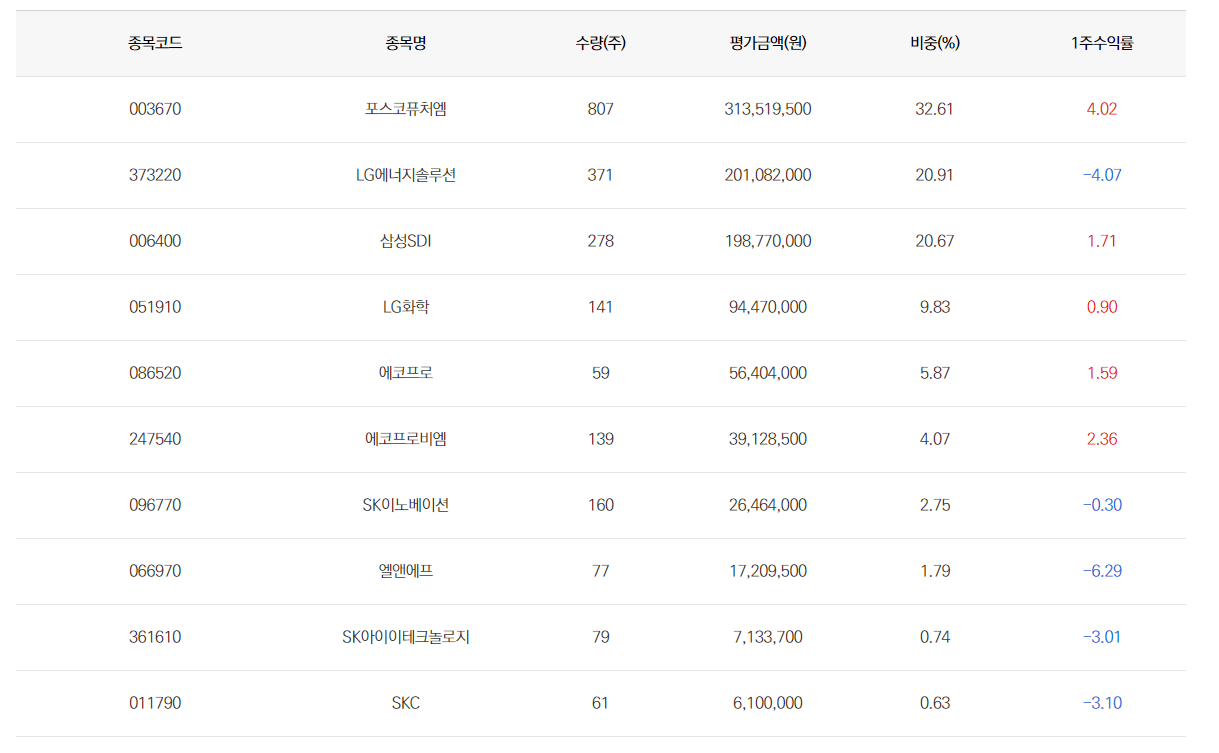The image size is (1219, 753).
Task: Click the 종목코드 column header
Action: coord(155,43)
